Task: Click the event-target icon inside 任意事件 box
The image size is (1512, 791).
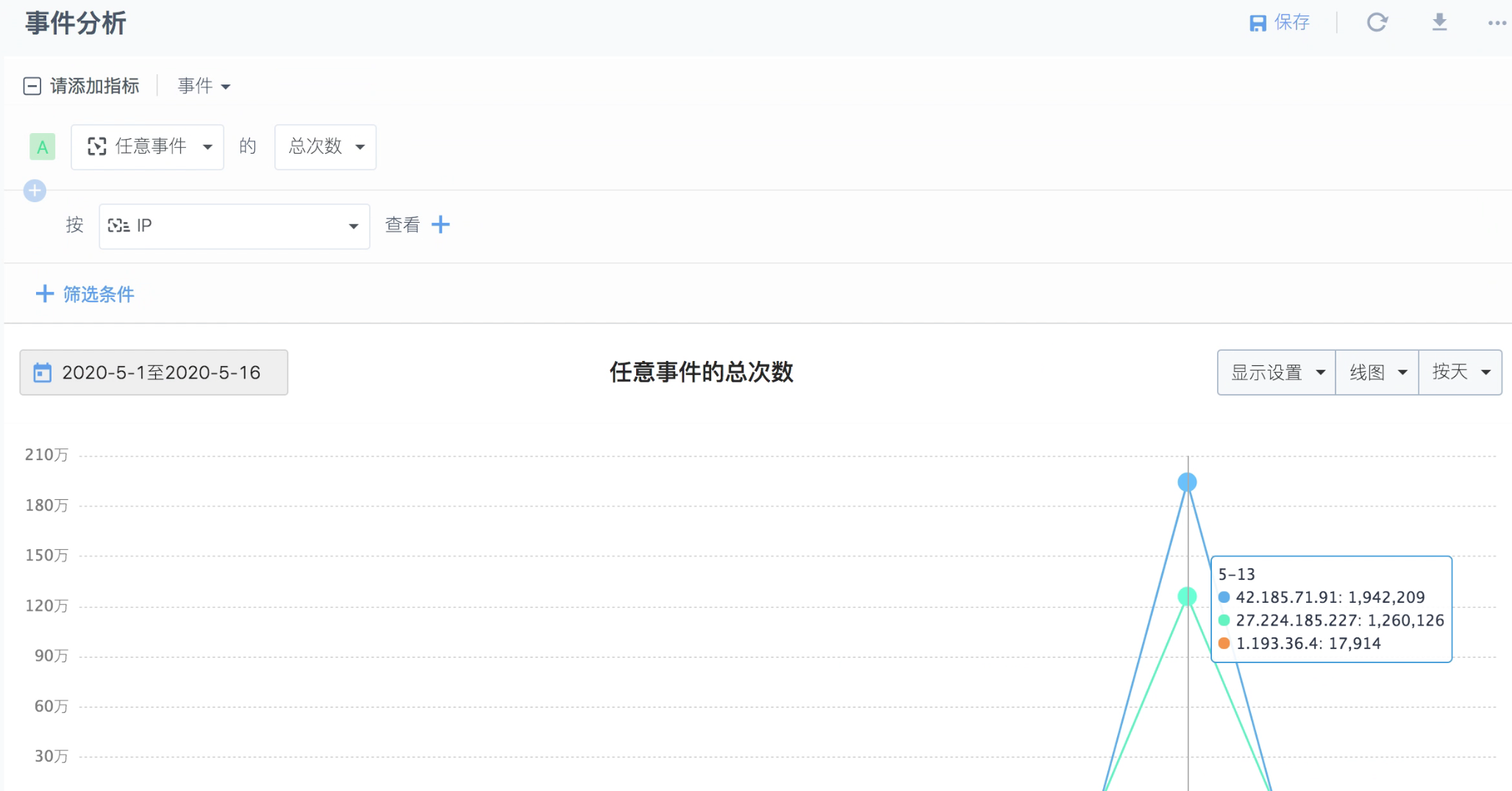Action: (x=97, y=146)
